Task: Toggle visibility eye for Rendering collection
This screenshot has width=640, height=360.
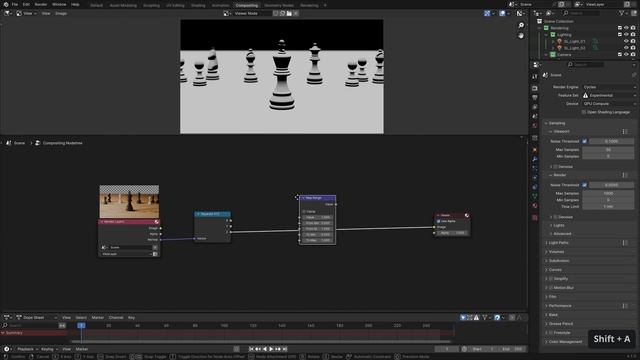Action: coord(626,28)
